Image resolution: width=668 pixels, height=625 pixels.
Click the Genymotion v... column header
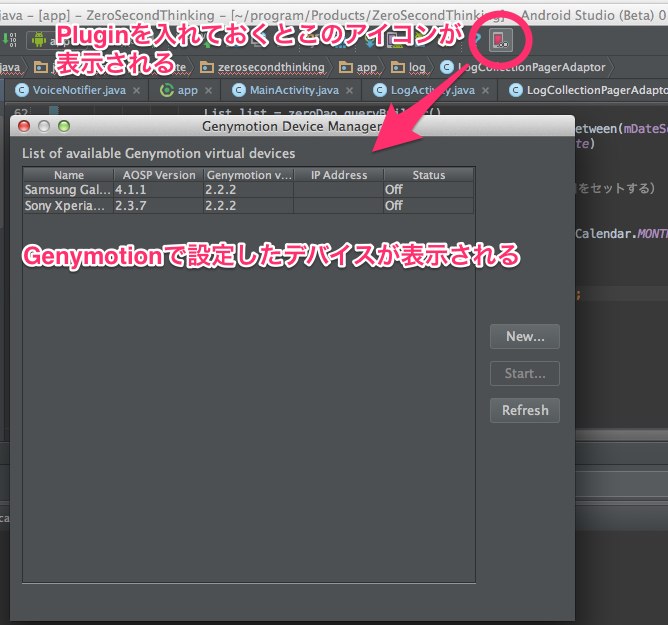[x=249, y=175]
